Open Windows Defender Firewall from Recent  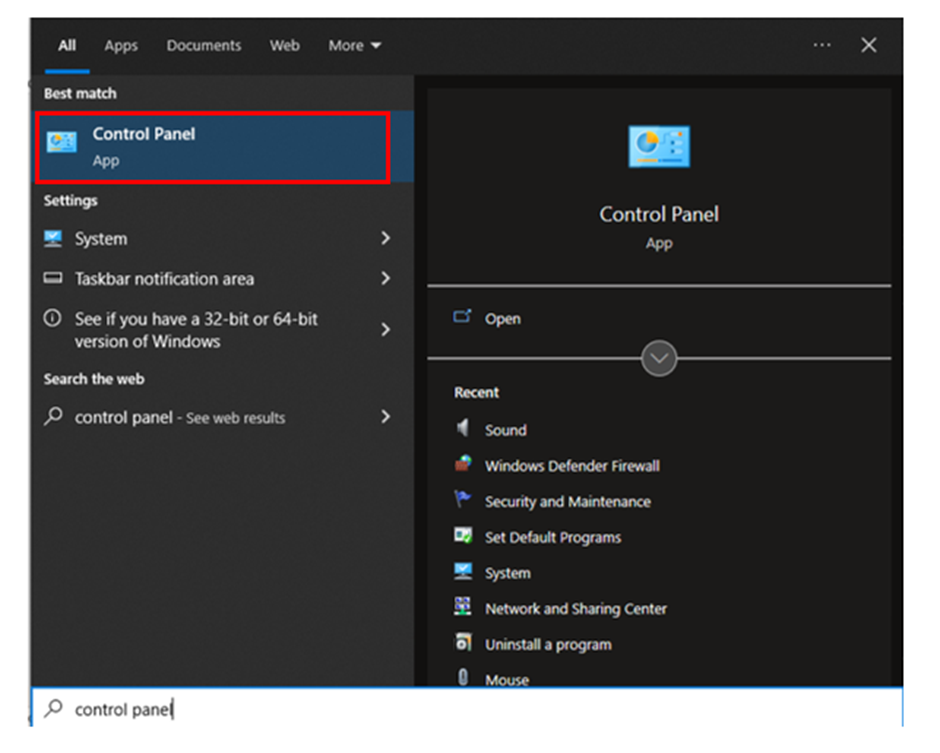point(572,466)
